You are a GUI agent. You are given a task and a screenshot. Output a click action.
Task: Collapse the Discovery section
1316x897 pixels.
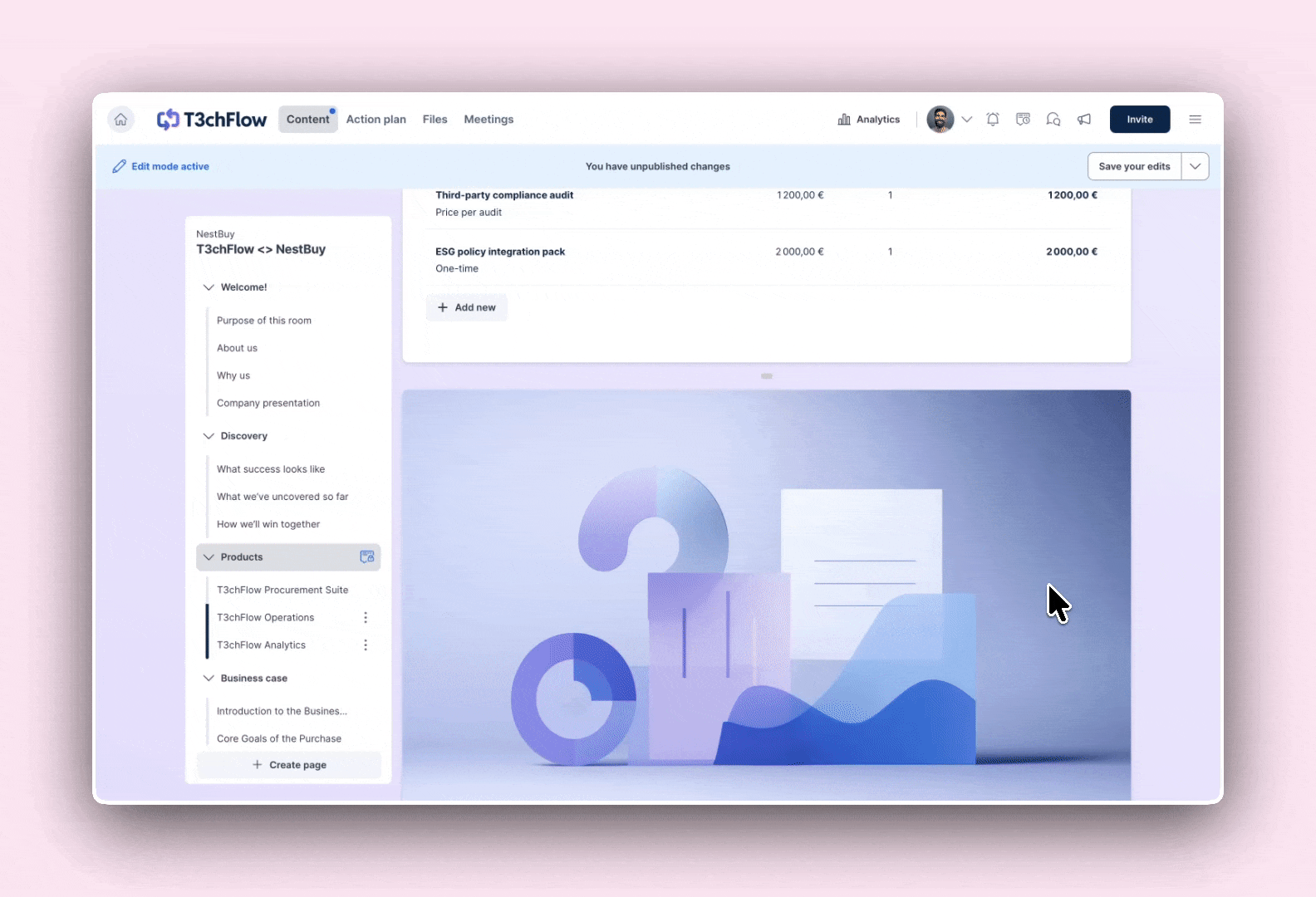[x=209, y=436]
